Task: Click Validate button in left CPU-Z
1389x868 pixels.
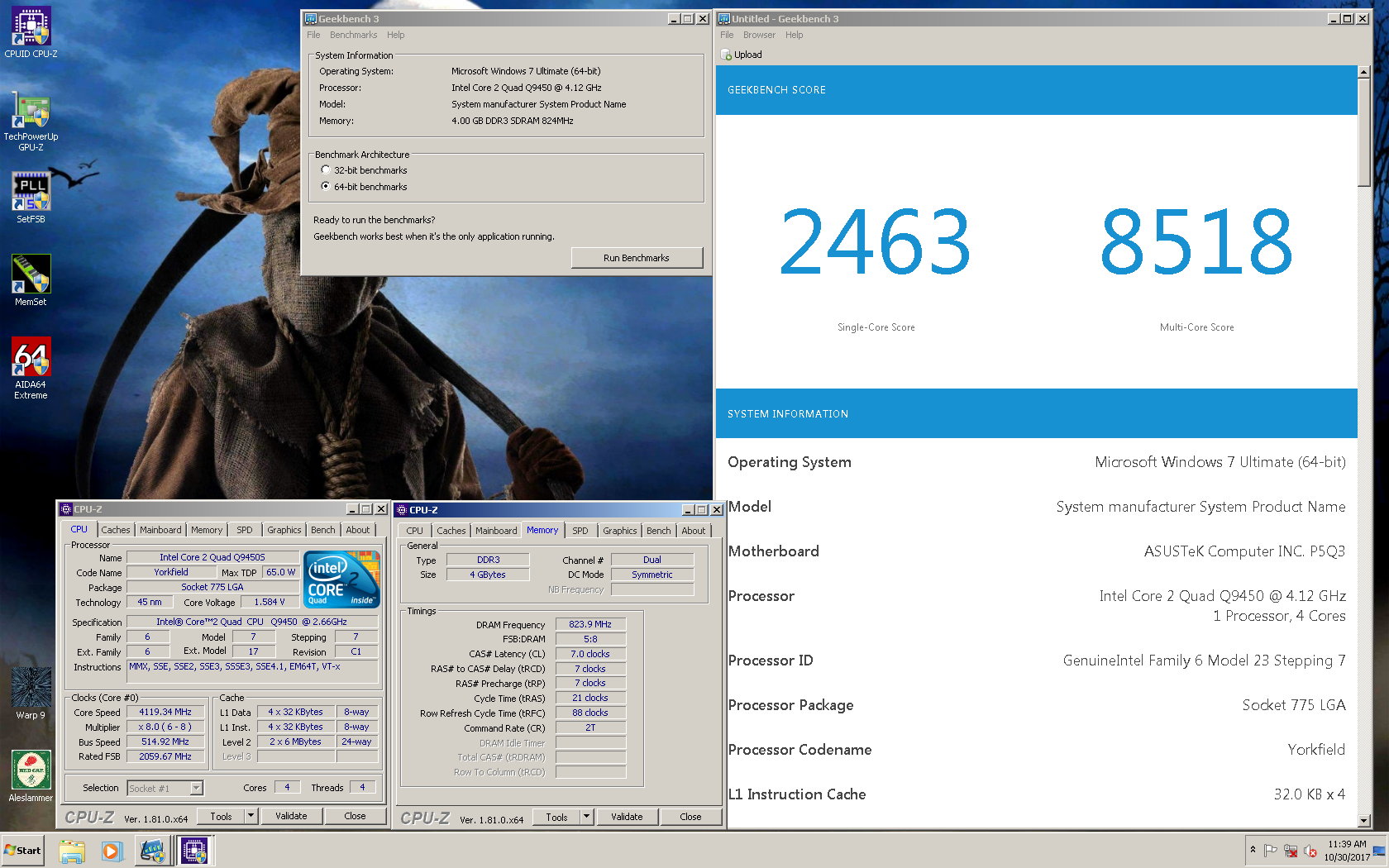Action: [291, 816]
